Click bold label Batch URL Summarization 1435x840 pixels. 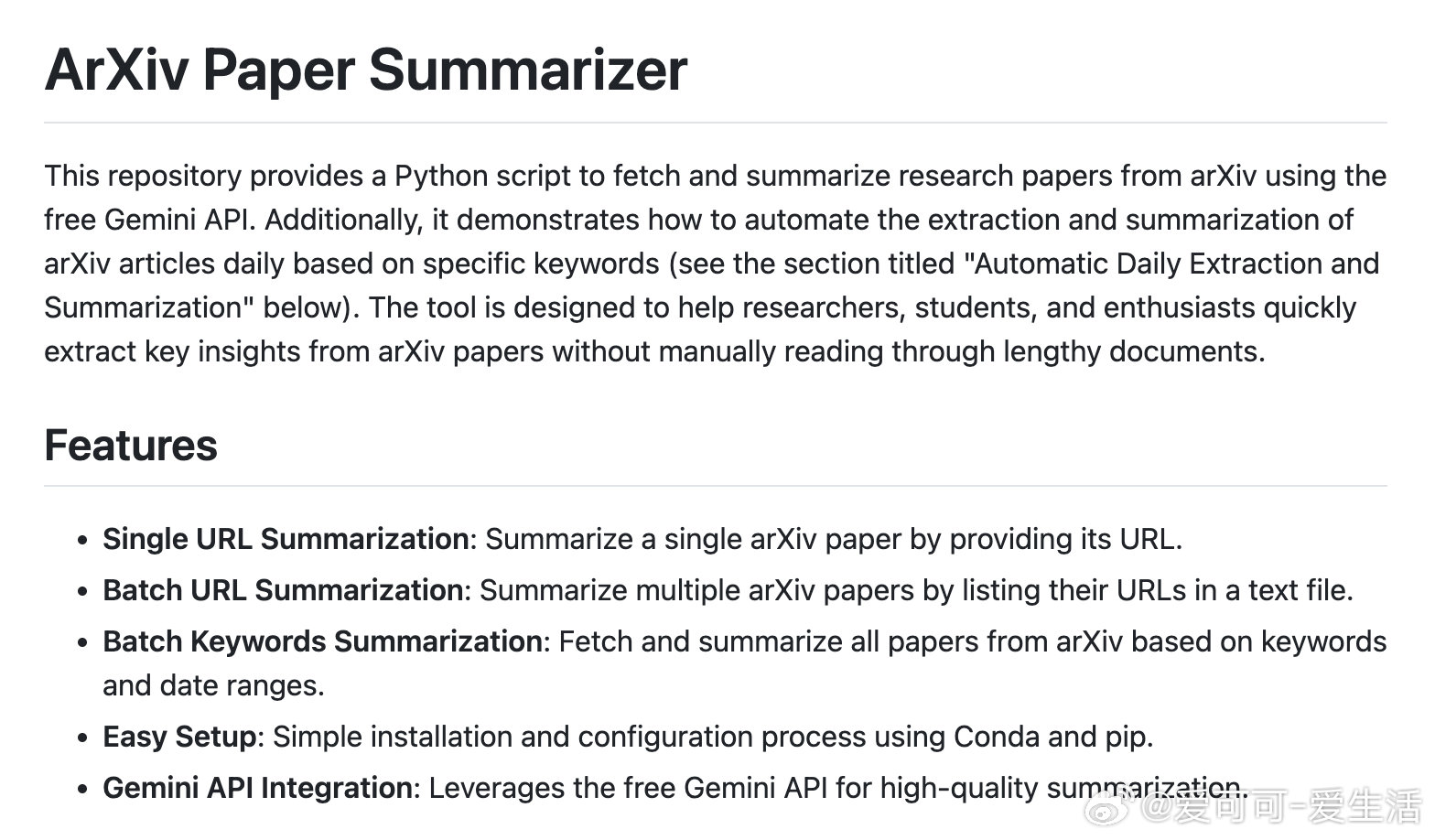(x=283, y=590)
